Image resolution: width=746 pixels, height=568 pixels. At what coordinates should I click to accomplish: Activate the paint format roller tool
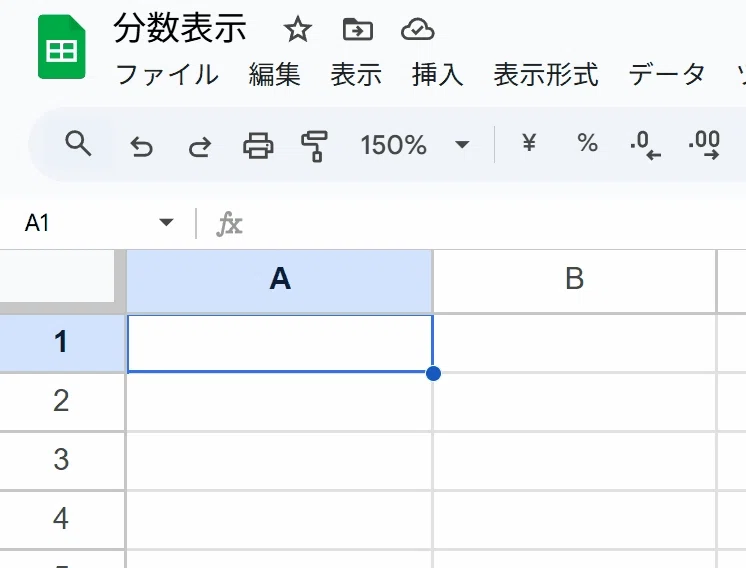coord(314,146)
